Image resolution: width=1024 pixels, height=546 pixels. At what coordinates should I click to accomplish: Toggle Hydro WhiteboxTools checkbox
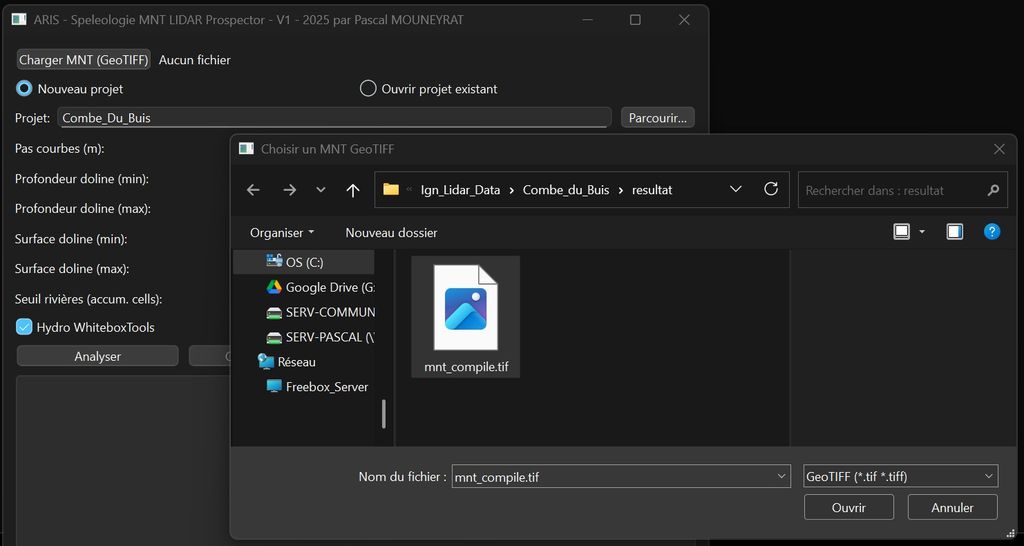pyautogui.click(x=25, y=327)
